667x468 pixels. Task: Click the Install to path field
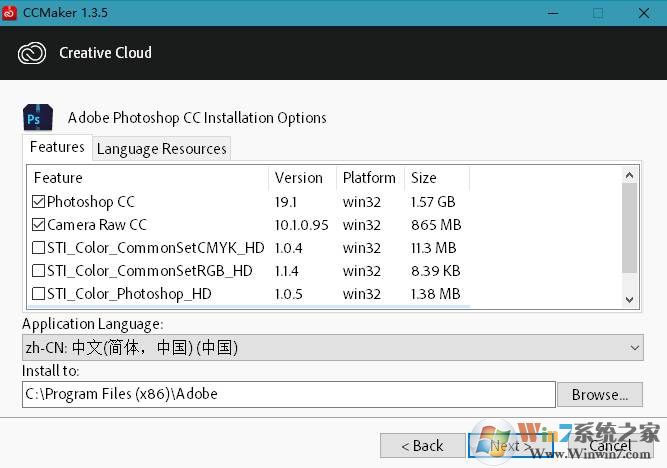pos(288,394)
